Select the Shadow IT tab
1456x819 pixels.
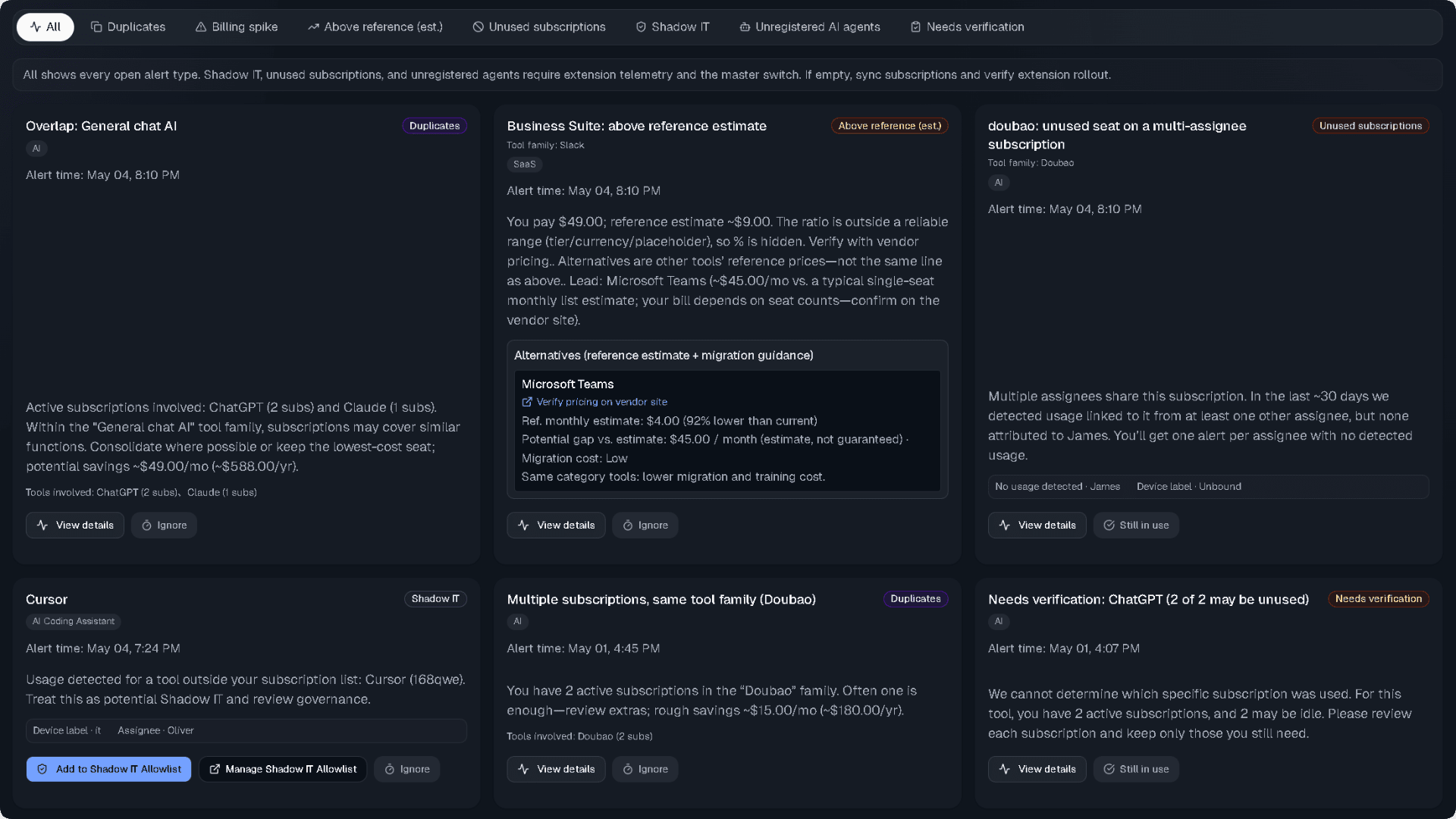[673, 27]
